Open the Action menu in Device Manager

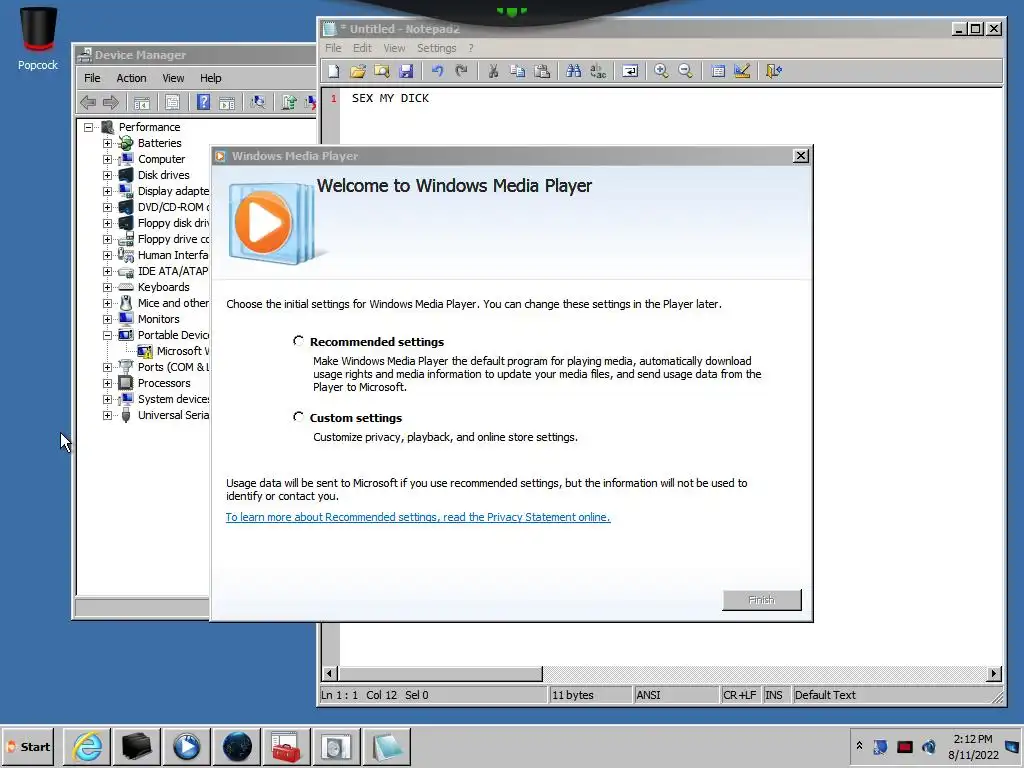coord(131,78)
